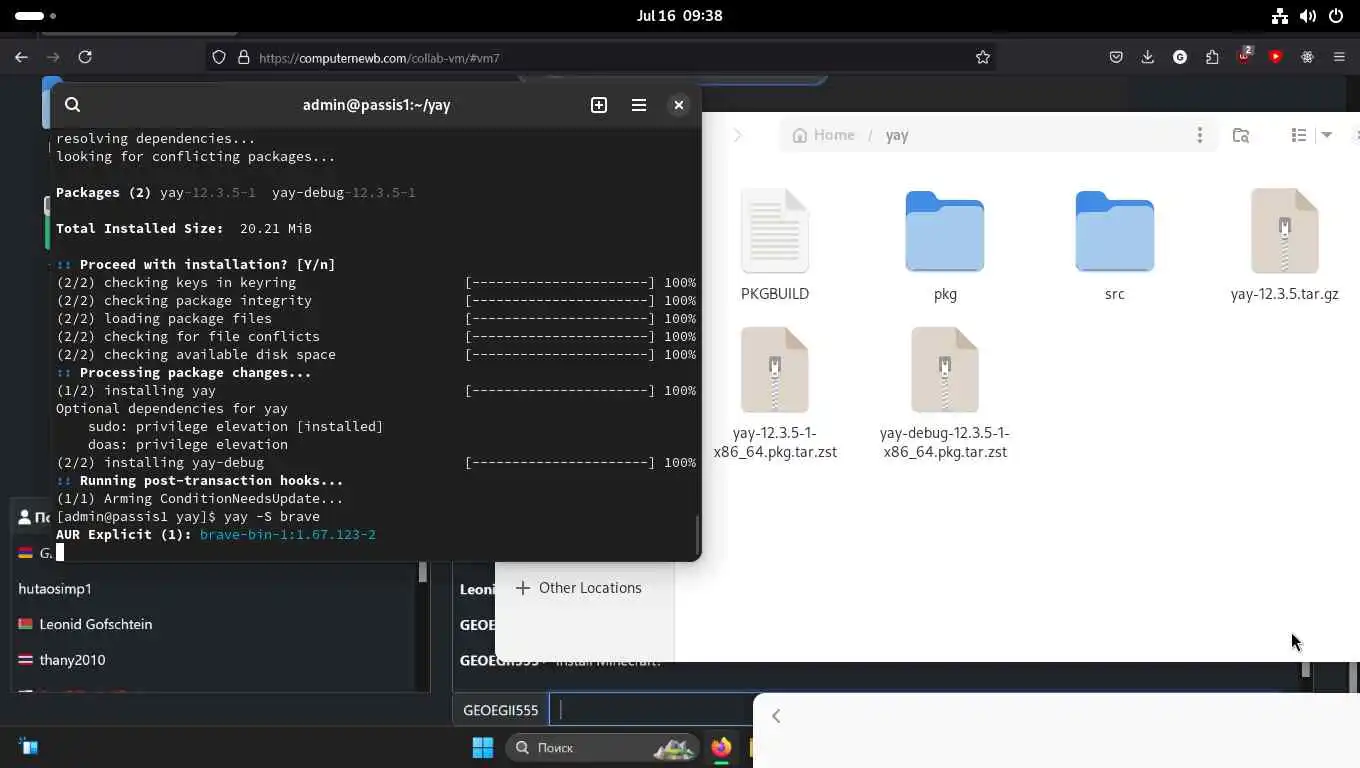Viewport: 1360px width, 768px height.
Task: Select the src folder
Action: [1115, 245]
